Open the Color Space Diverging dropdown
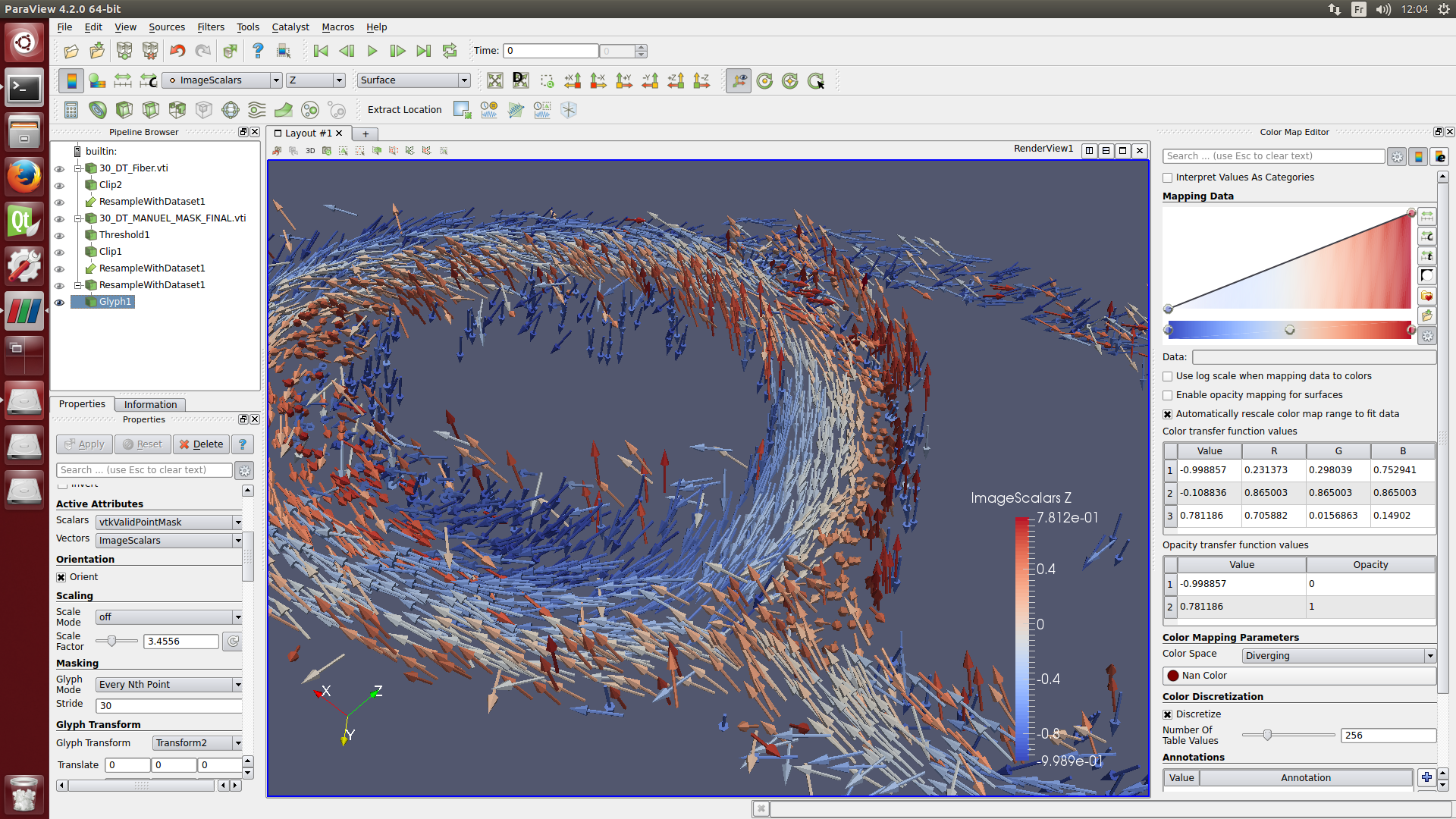Viewport: 1456px width, 819px height. [x=1338, y=655]
